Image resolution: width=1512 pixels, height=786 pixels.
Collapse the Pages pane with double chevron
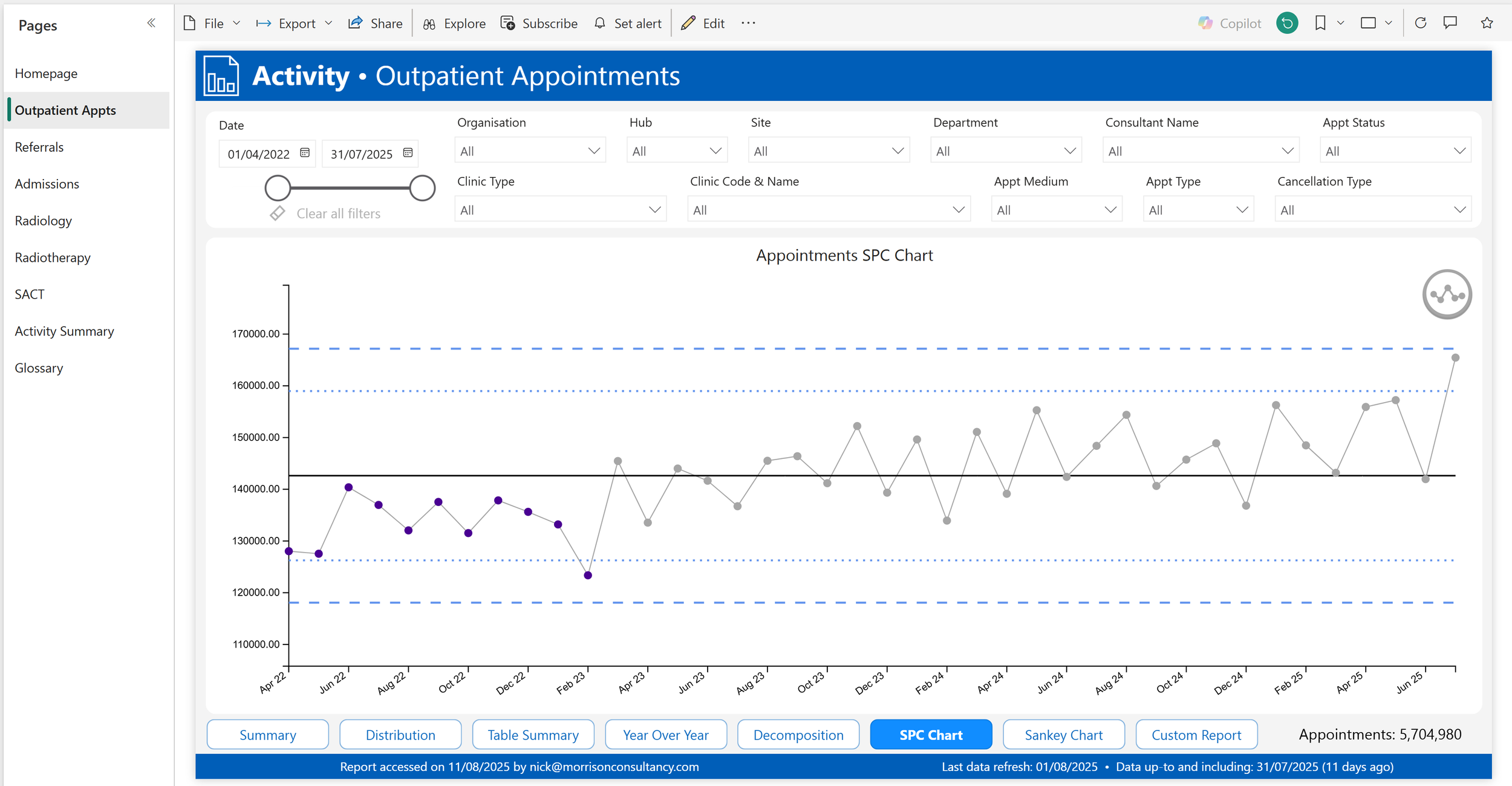tap(151, 23)
